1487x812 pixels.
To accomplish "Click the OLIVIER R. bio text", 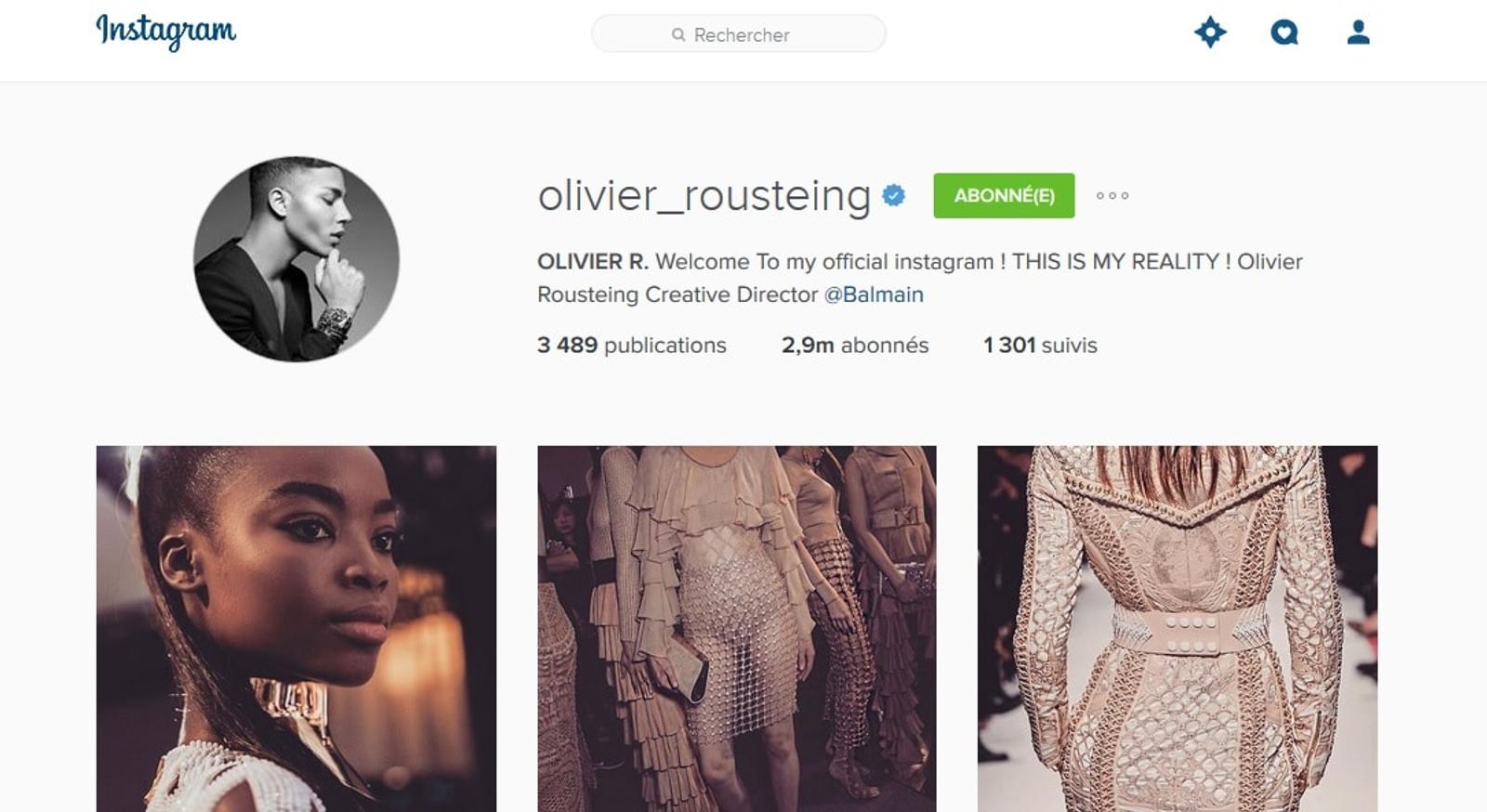I will click(593, 262).
